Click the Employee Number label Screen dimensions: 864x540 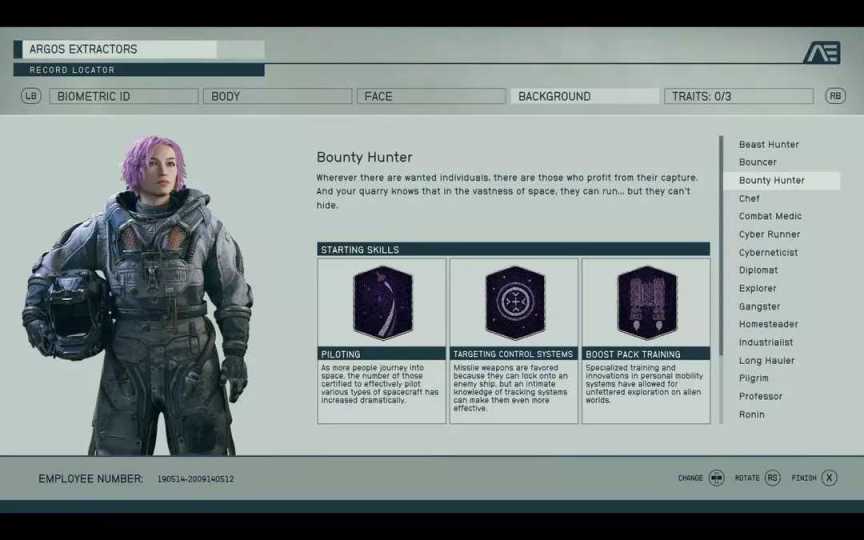90,479
